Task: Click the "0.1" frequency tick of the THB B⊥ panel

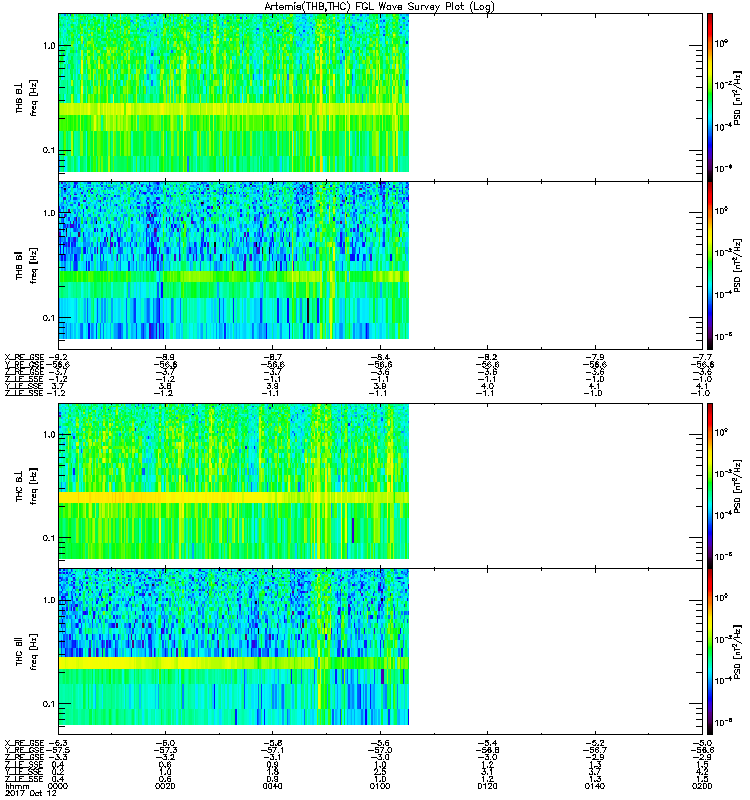Action: click(49, 151)
